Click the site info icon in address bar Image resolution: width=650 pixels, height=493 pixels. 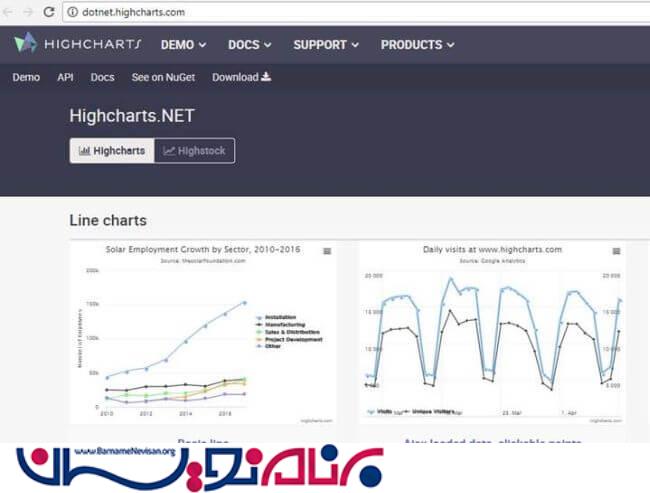[x=73, y=12]
